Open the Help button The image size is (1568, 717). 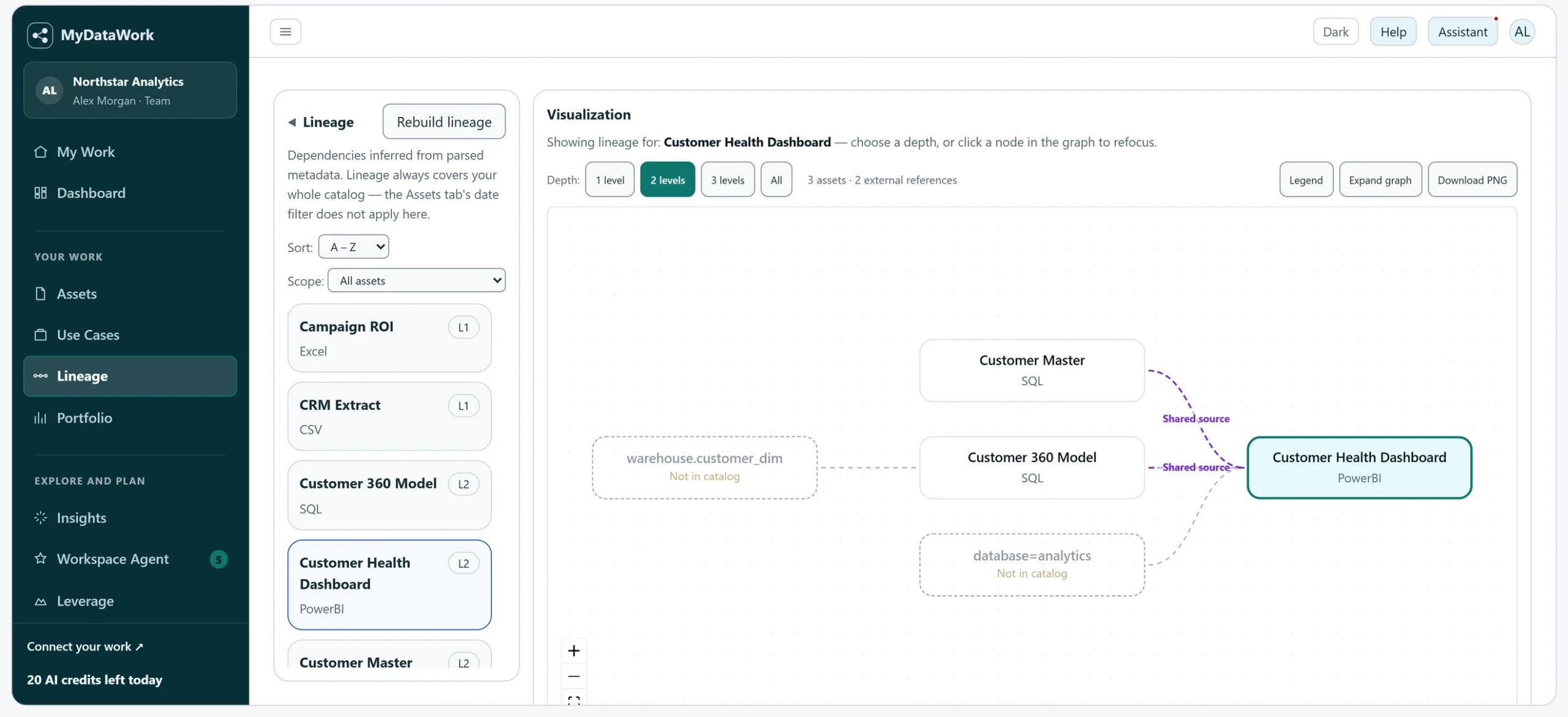tap(1393, 32)
